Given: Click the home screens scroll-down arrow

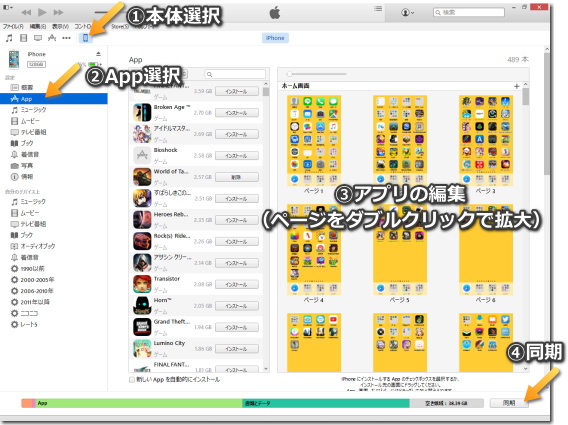Looking at the screenshot, I should tap(526, 369).
